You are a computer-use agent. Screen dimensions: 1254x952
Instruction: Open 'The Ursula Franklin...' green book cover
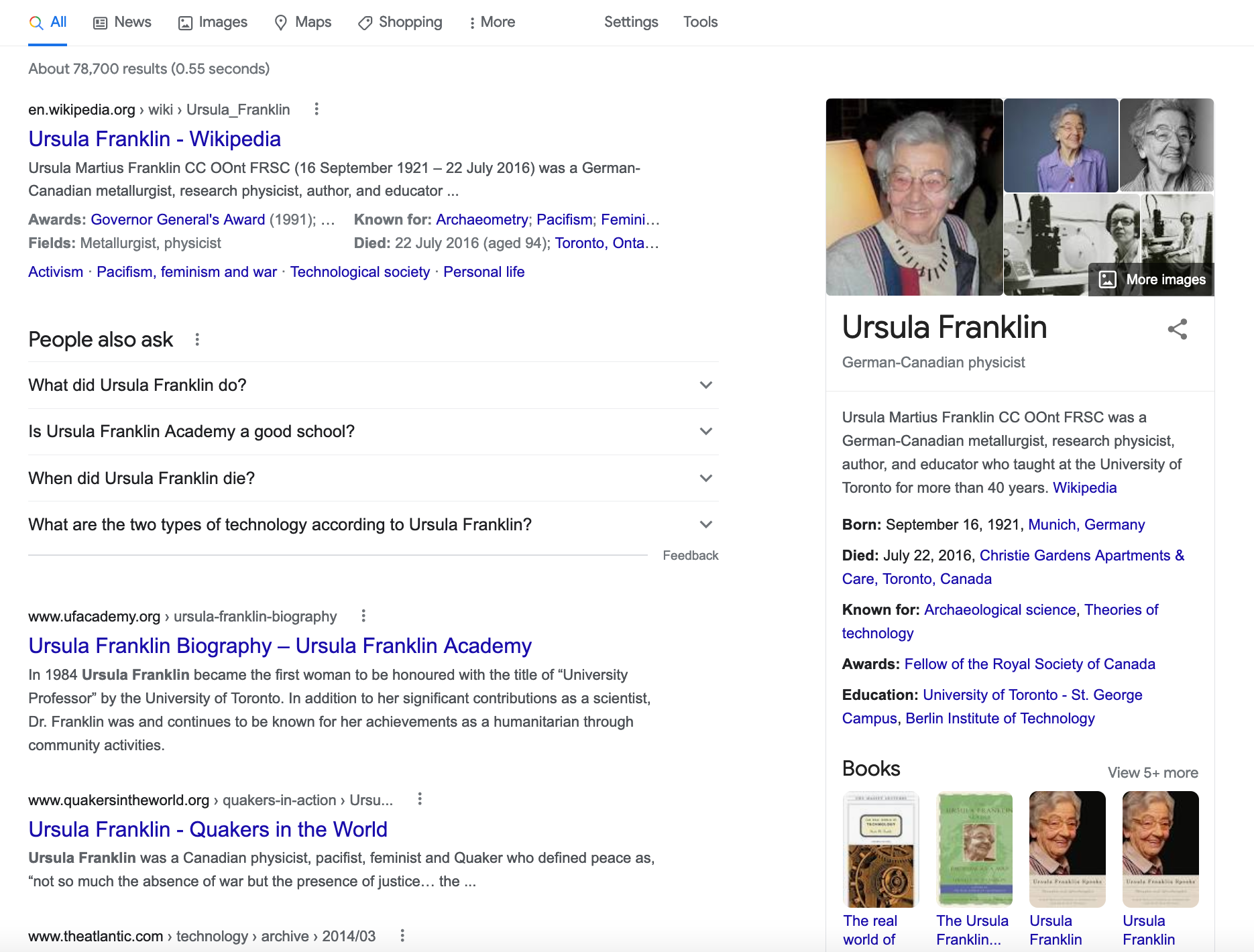point(974,849)
